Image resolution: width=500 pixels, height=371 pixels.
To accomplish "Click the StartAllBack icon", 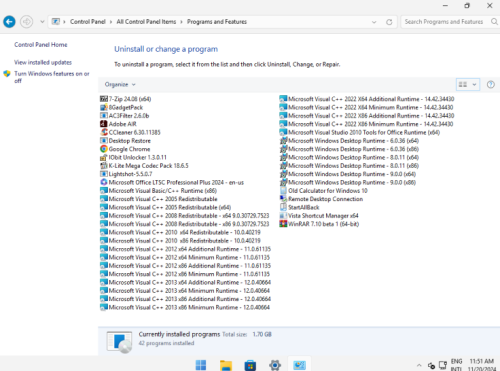I will click(283, 207).
